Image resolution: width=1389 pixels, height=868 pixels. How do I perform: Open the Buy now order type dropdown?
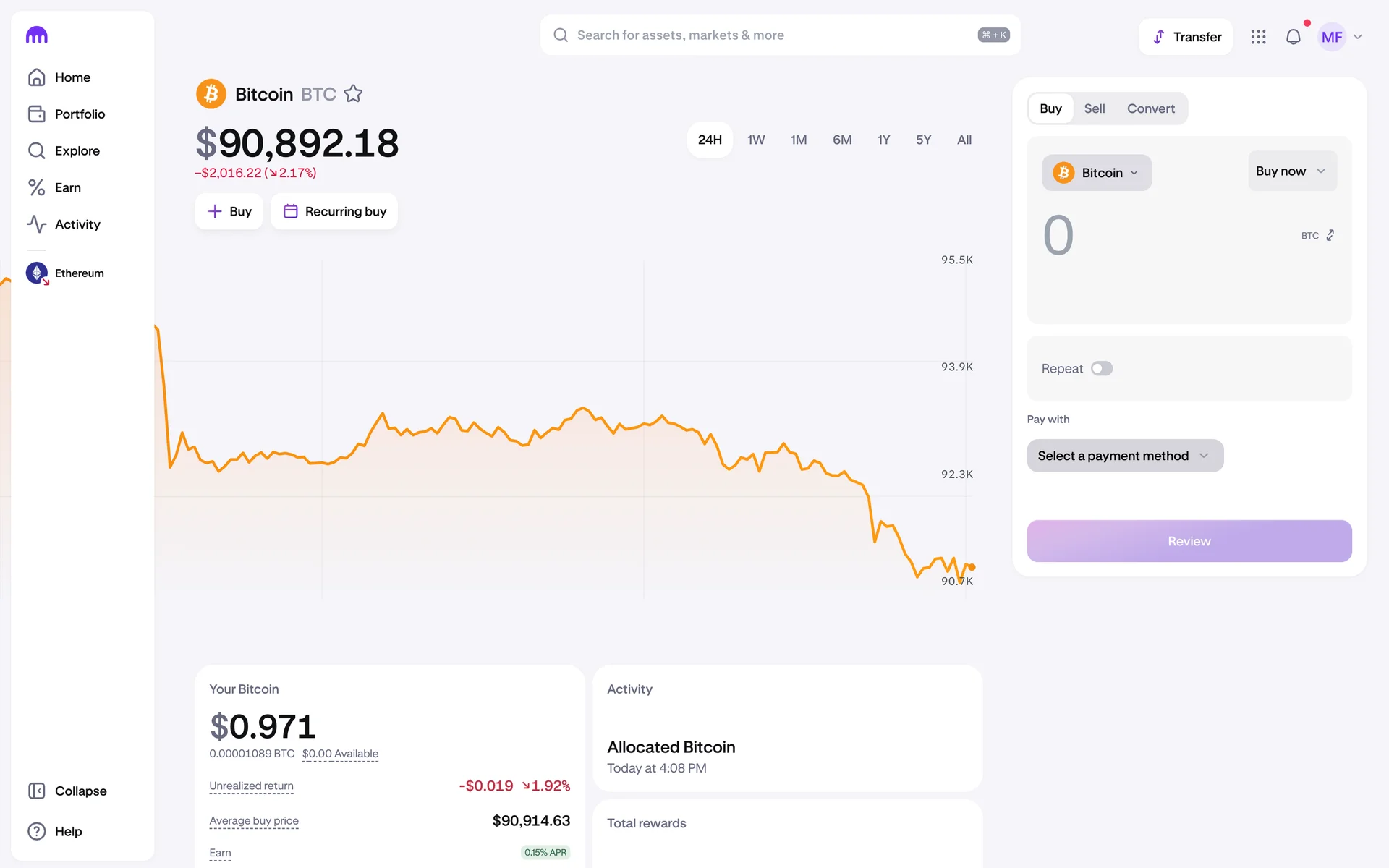click(x=1291, y=171)
